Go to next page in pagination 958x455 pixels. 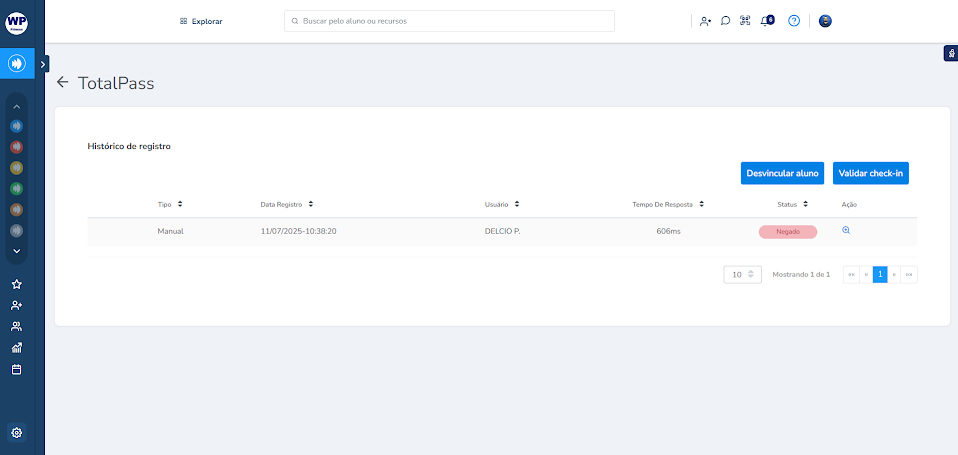coord(894,275)
